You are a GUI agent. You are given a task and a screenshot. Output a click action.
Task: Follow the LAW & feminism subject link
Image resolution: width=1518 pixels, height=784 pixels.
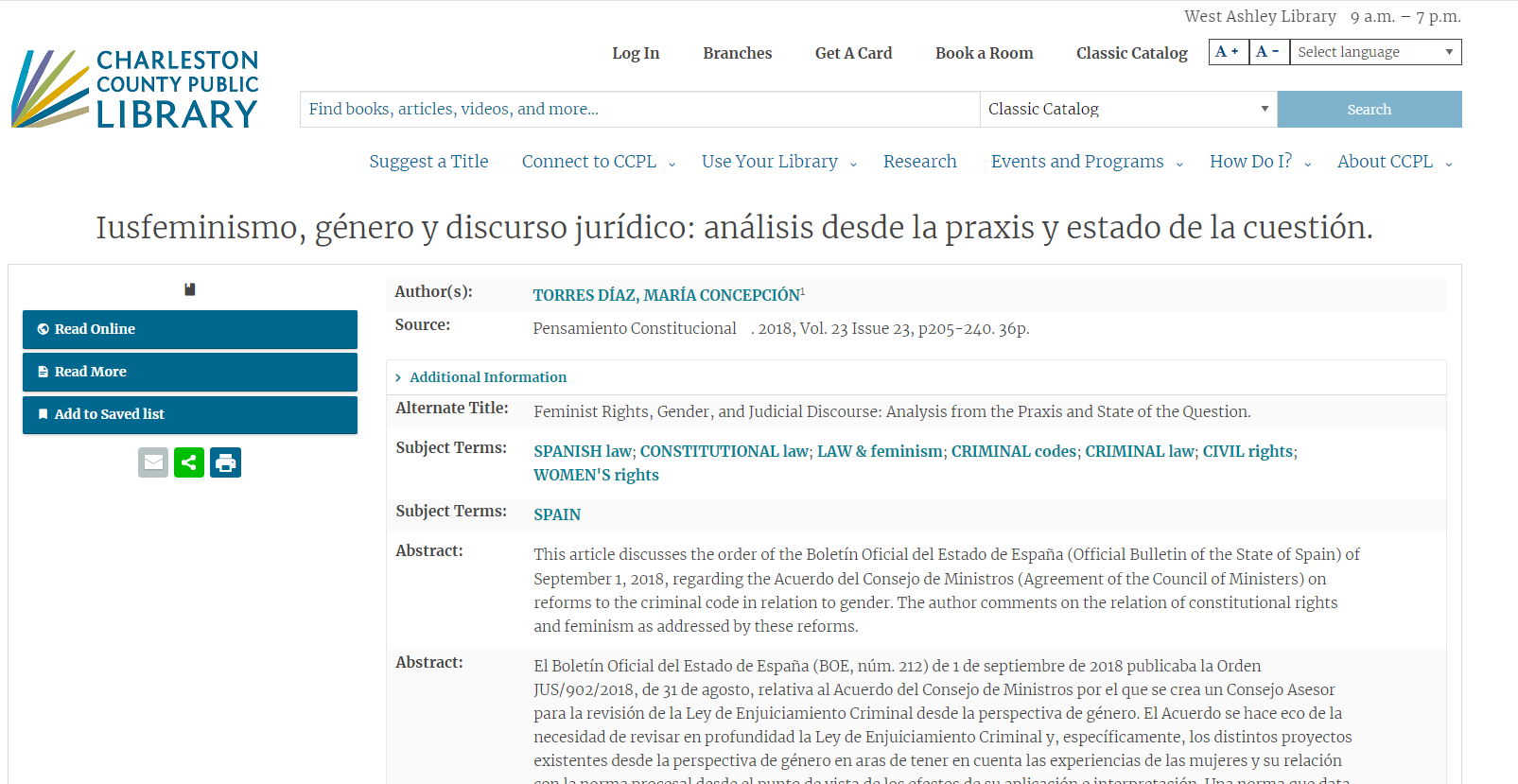pyautogui.click(x=880, y=451)
